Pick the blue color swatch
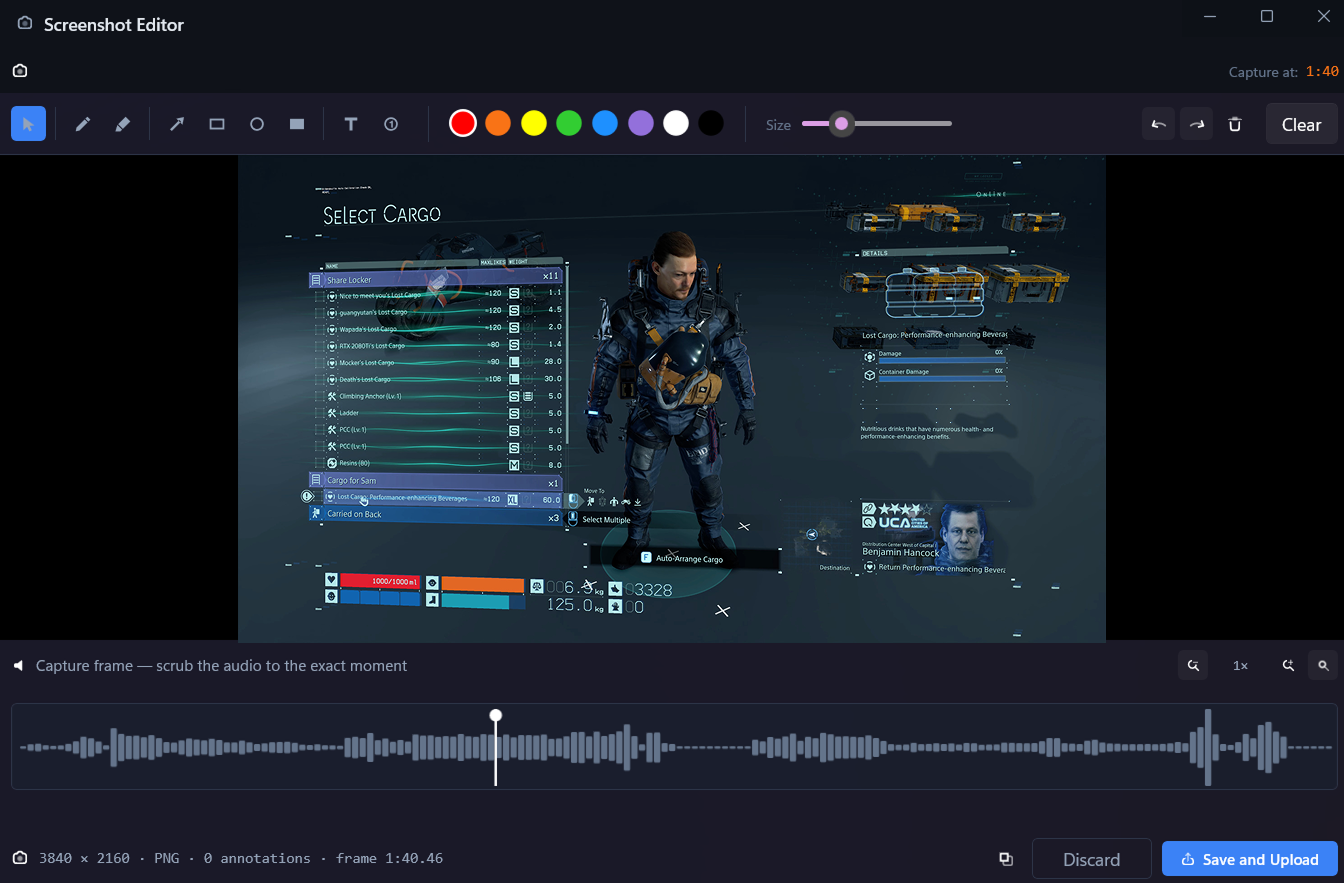This screenshot has width=1344, height=883. pyautogui.click(x=605, y=123)
